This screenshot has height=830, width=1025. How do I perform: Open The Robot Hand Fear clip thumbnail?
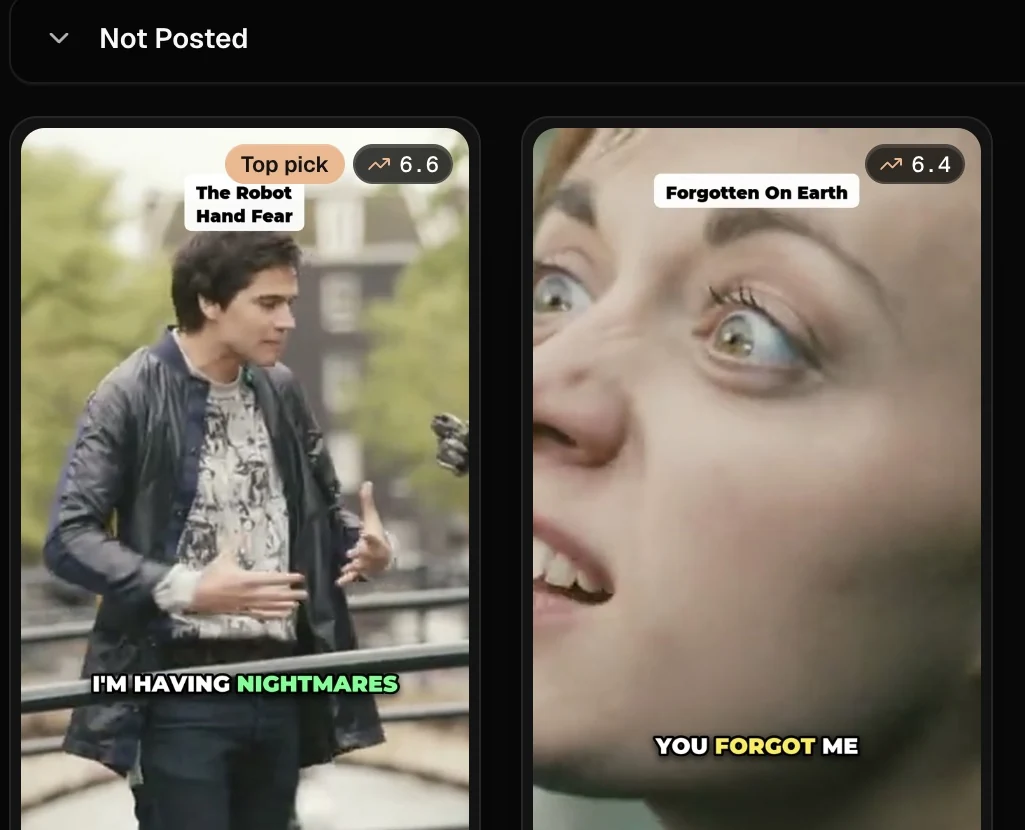point(245,479)
